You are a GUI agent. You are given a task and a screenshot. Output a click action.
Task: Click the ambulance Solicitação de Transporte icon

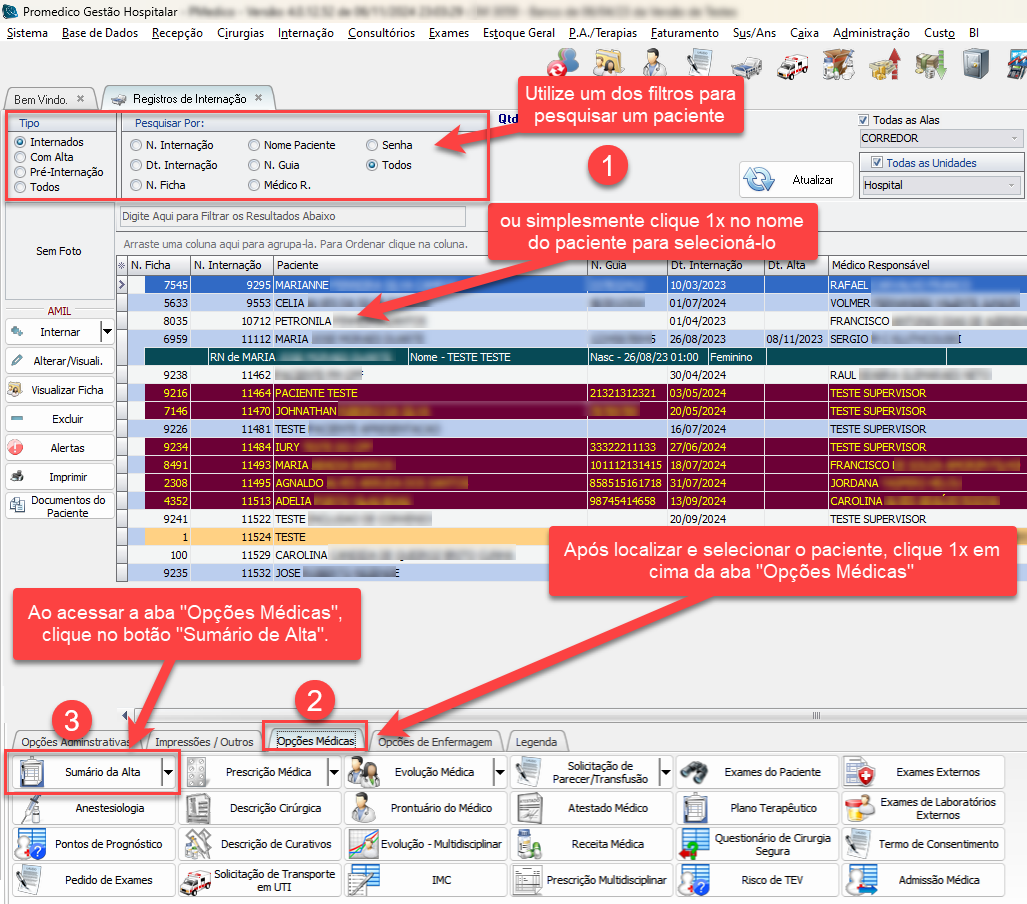(191, 881)
